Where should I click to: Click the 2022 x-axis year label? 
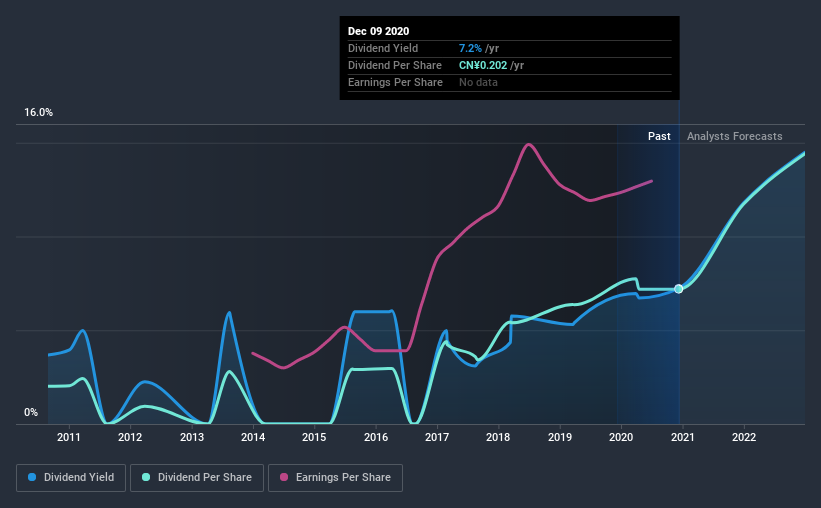click(744, 437)
